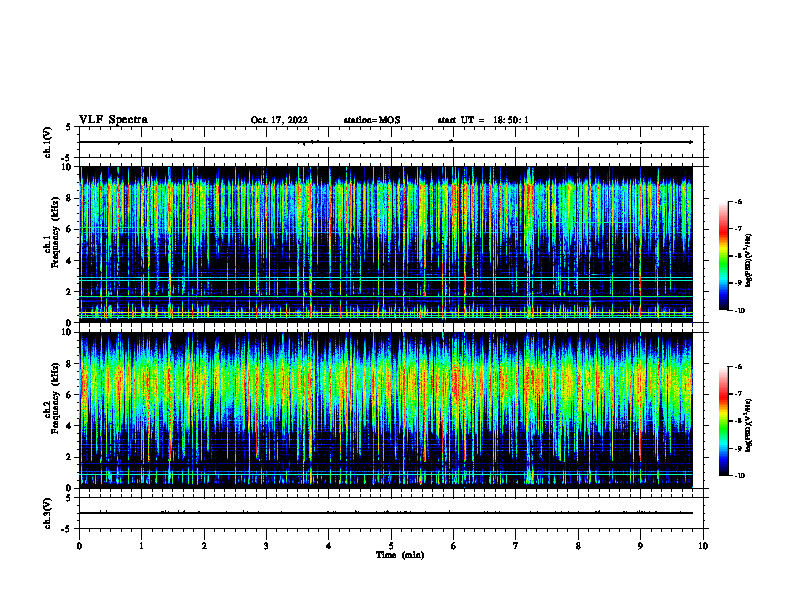
Task: Click the "8" kHz tick of ch.2 panel
Action: 70,364
